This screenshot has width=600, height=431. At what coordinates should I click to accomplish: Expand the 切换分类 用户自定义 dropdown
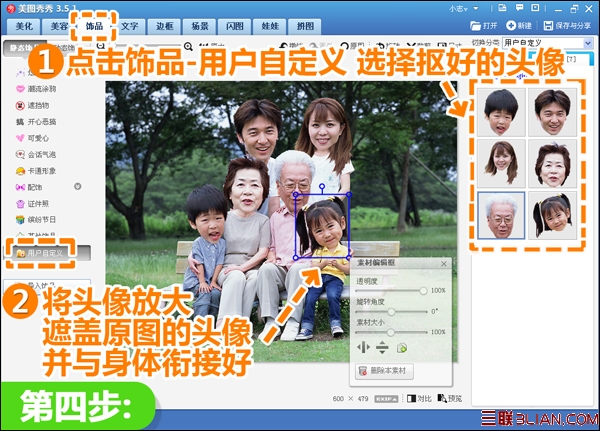click(588, 43)
